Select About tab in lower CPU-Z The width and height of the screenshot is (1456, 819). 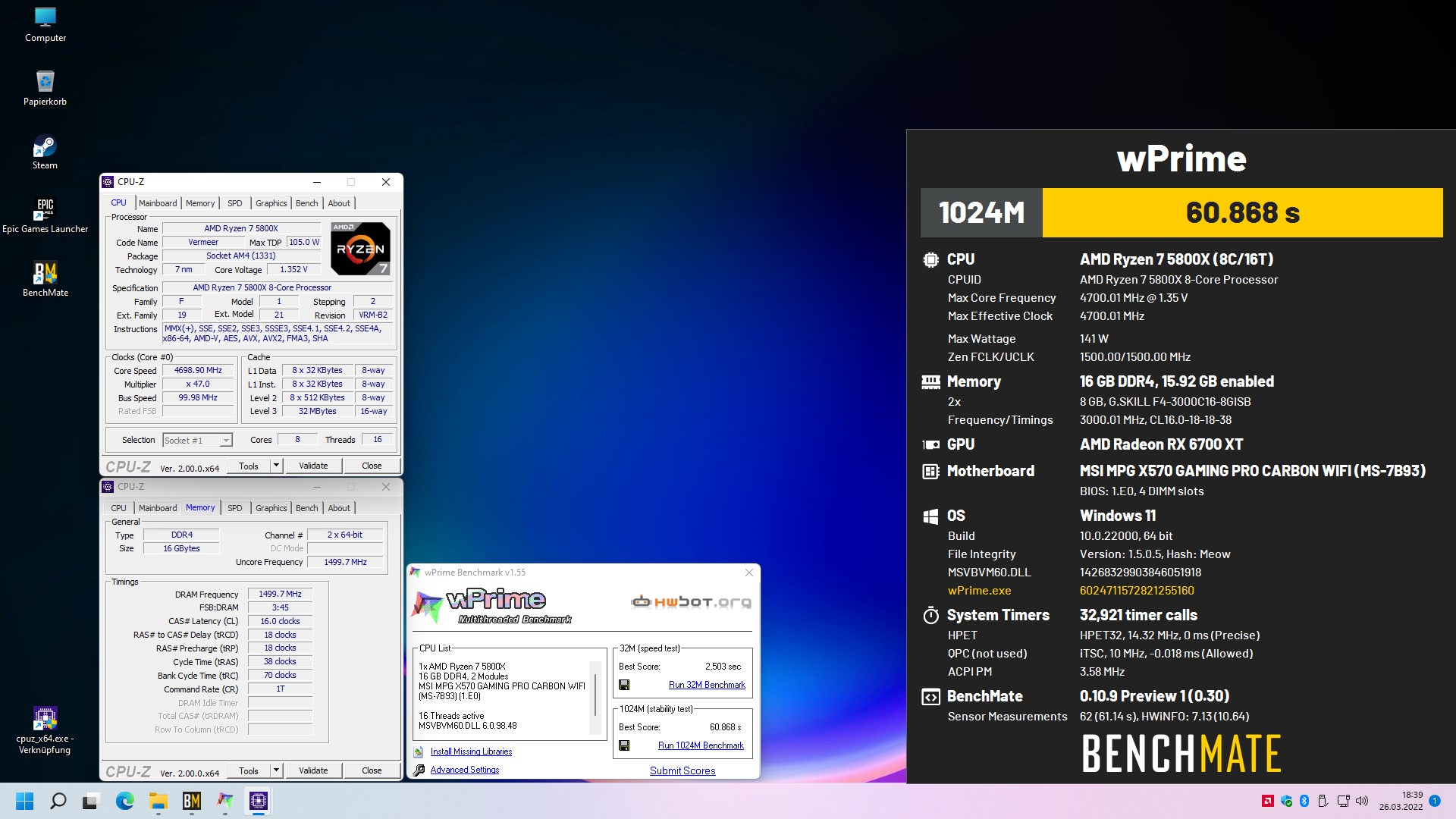tap(339, 508)
